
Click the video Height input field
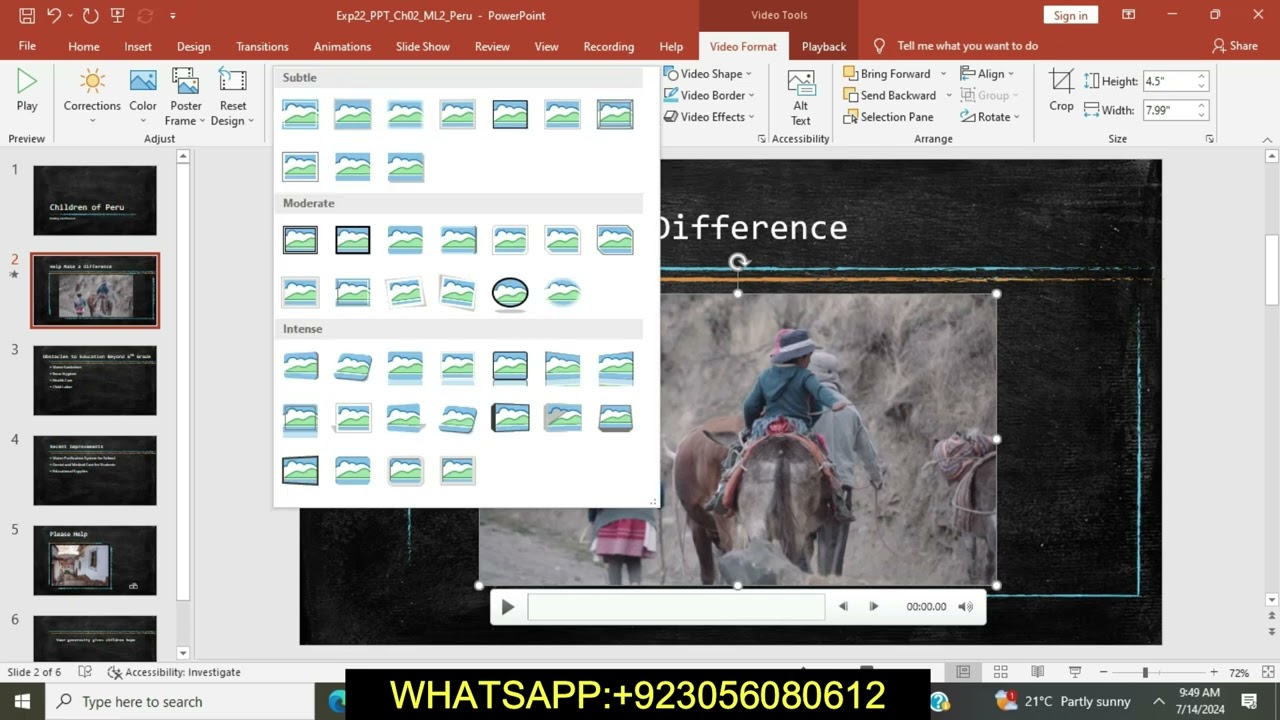point(1168,81)
